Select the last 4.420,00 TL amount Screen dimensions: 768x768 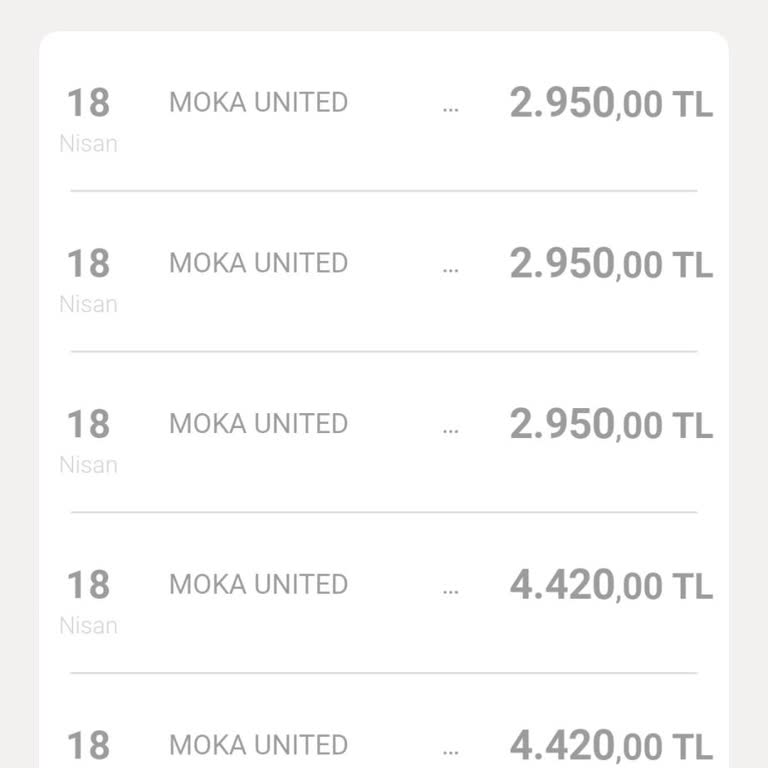click(x=611, y=746)
